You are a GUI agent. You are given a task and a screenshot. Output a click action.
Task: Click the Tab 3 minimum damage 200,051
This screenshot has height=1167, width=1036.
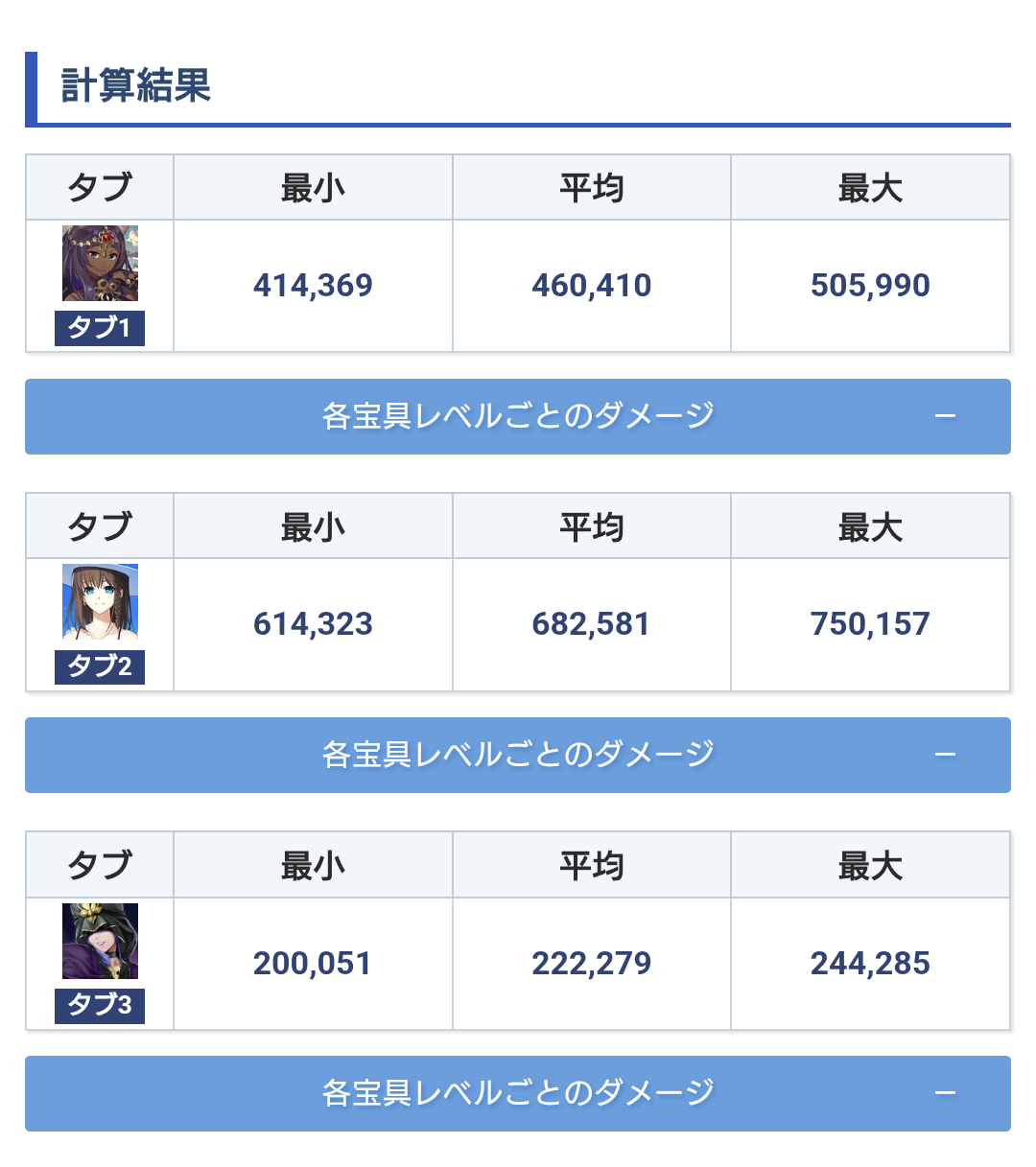click(x=313, y=964)
